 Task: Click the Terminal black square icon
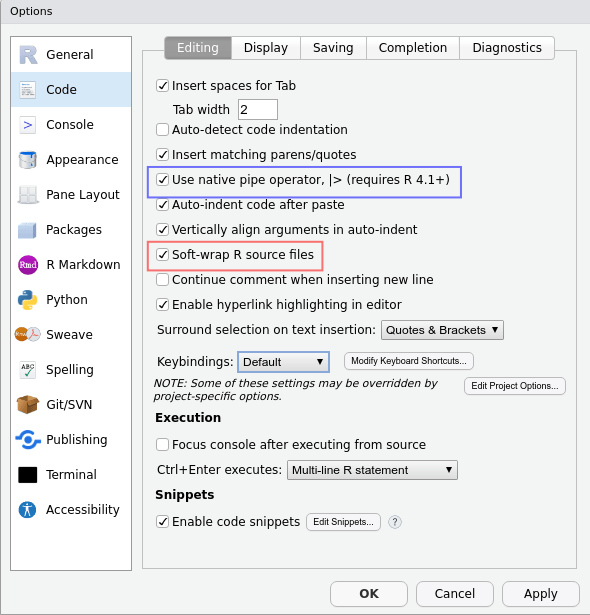(28, 475)
